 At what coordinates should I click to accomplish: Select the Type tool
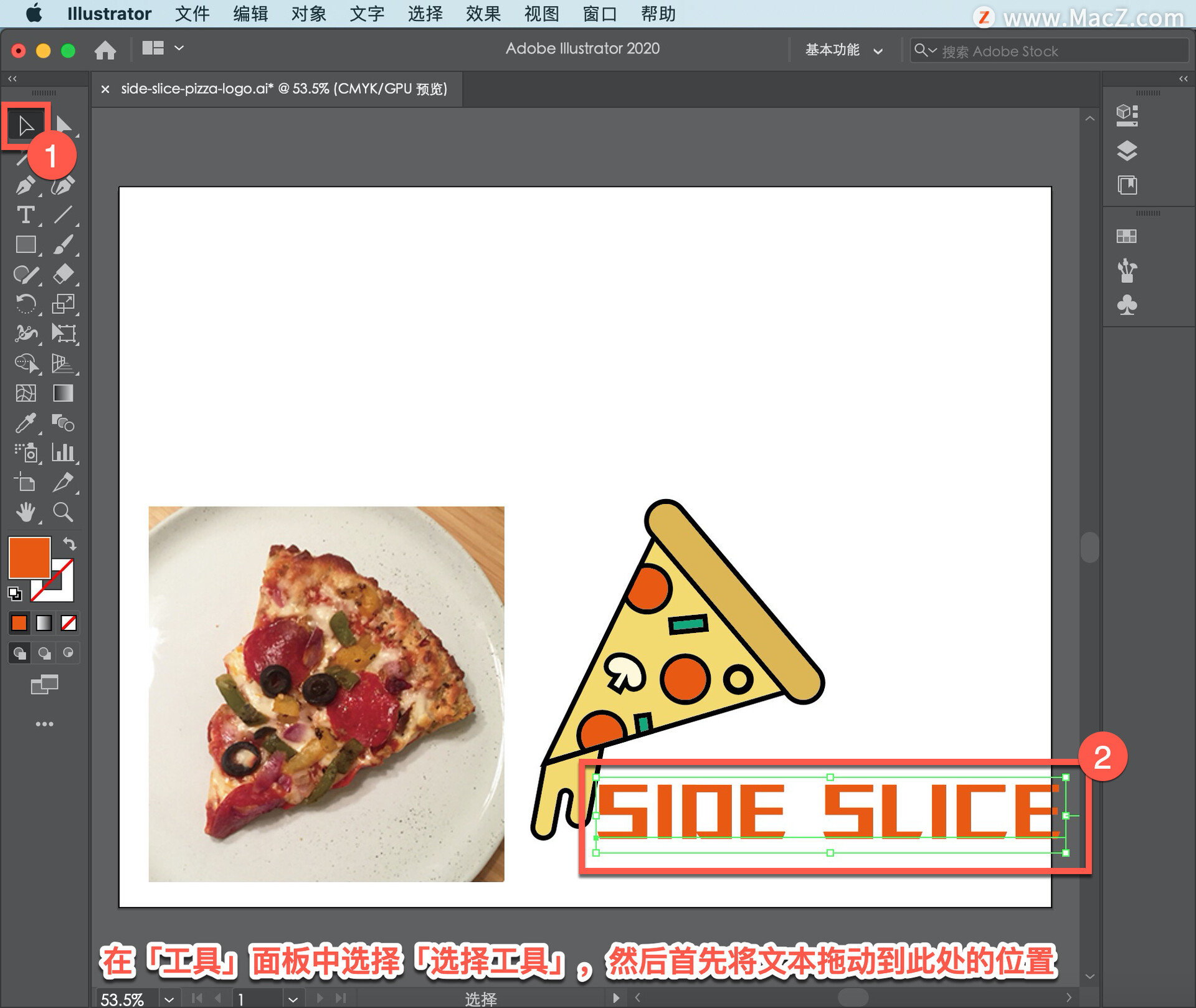click(26, 215)
